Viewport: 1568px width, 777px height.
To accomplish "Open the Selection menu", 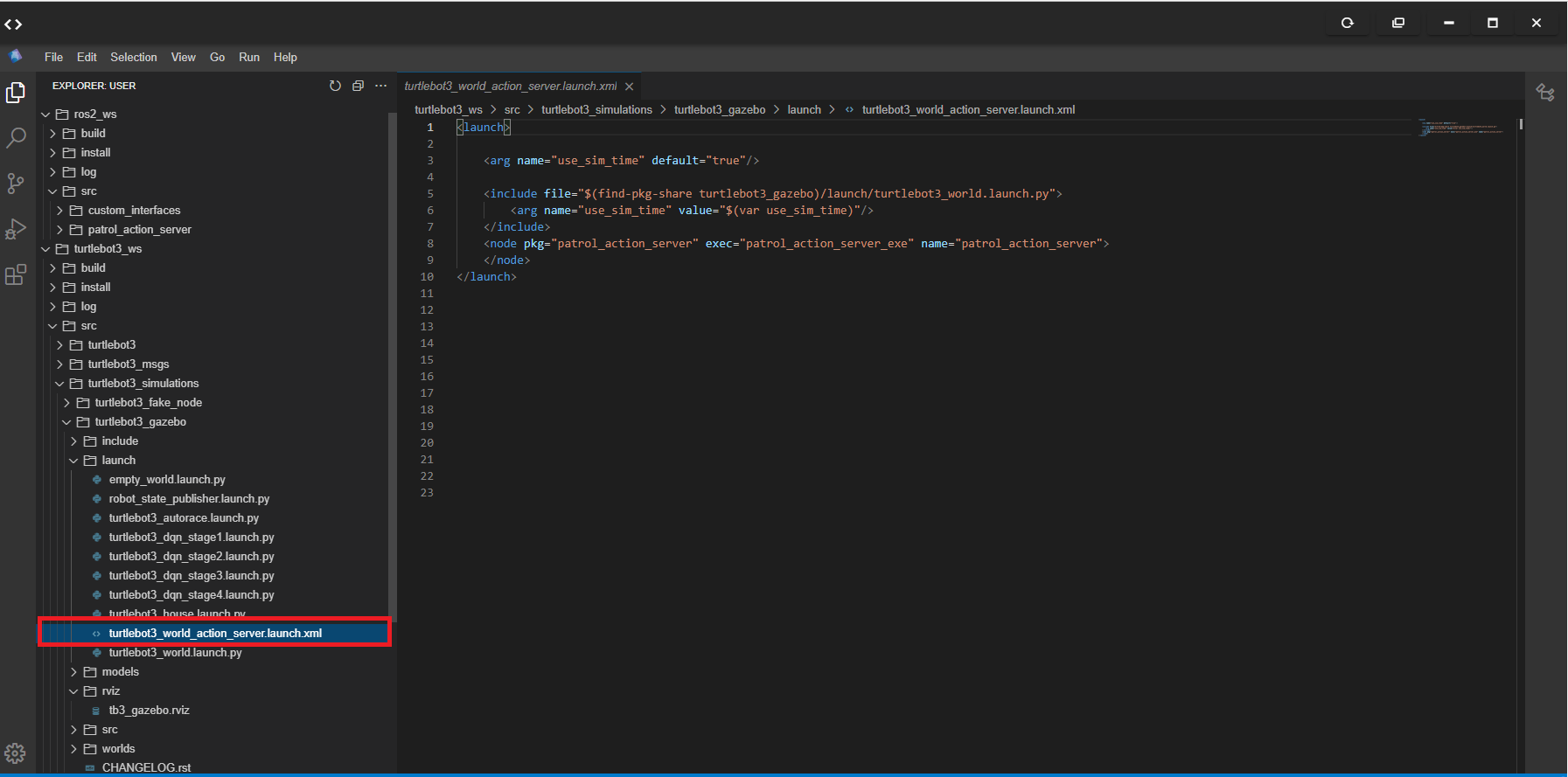I will tap(134, 57).
